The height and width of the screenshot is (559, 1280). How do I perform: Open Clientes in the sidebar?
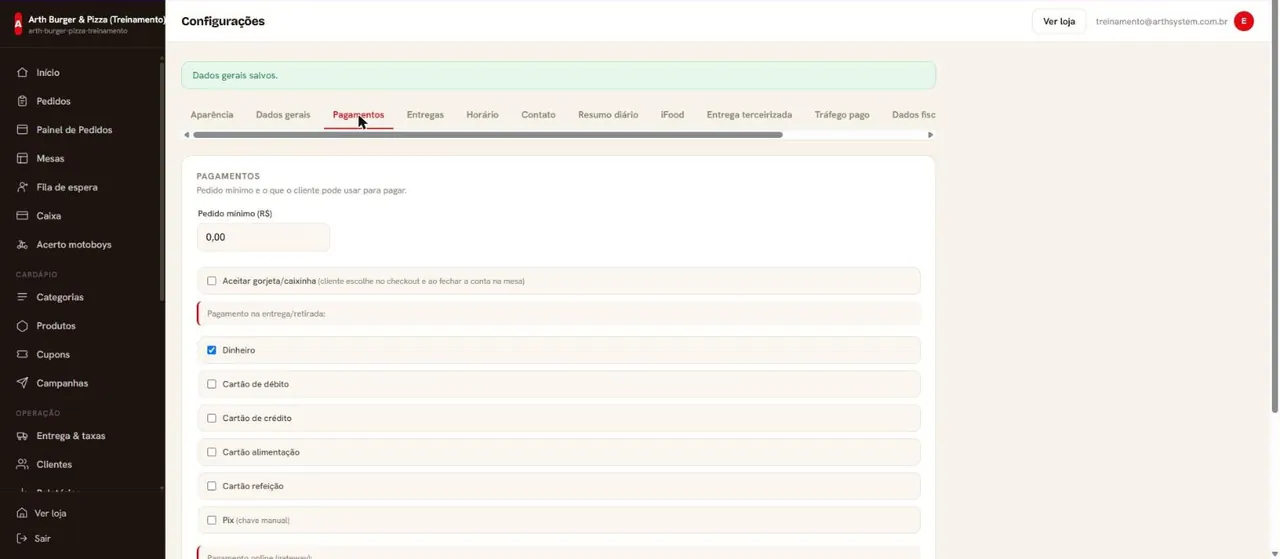[x=54, y=464]
